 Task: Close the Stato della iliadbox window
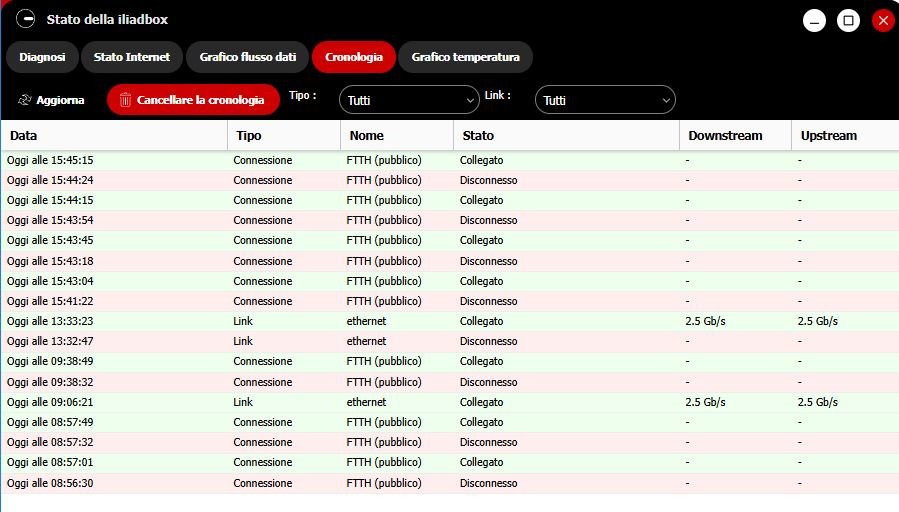pos(883,21)
